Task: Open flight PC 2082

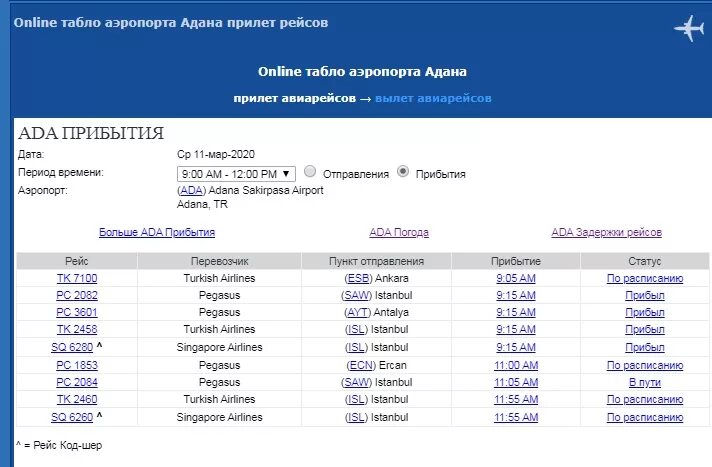Action: click(x=77, y=295)
